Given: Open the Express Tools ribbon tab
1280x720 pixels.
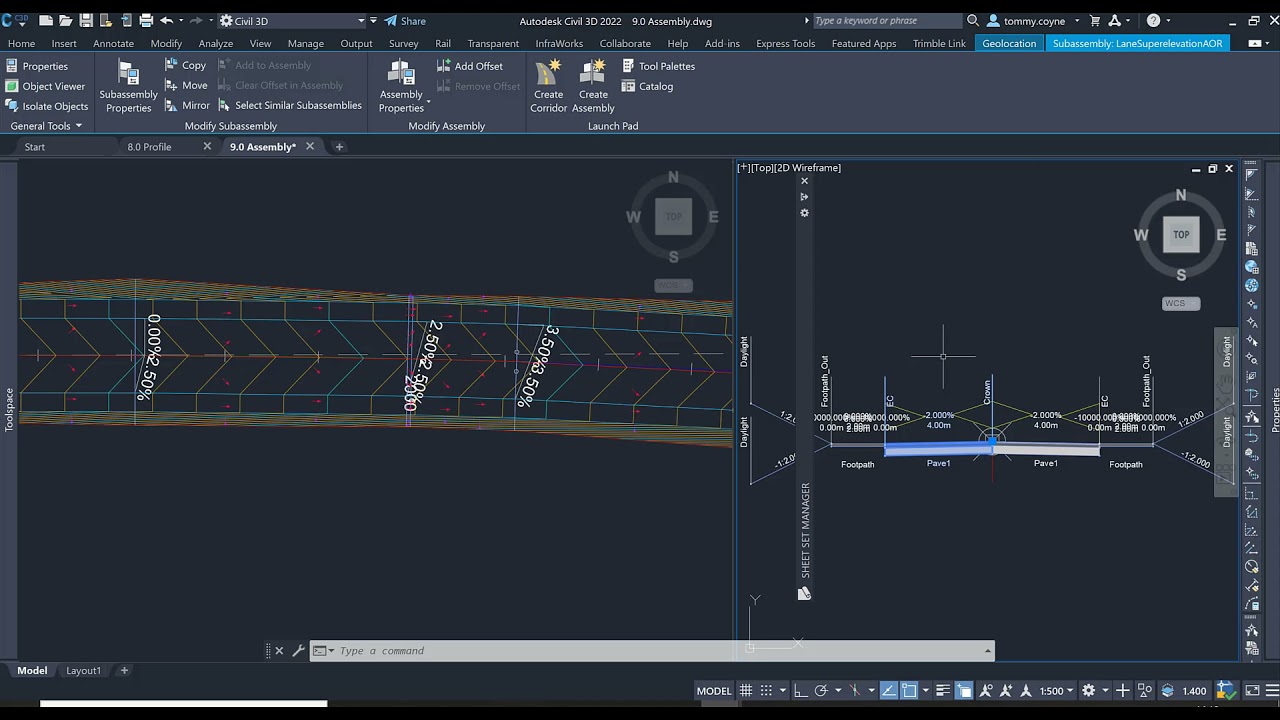Looking at the screenshot, I should click(x=785, y=43).
